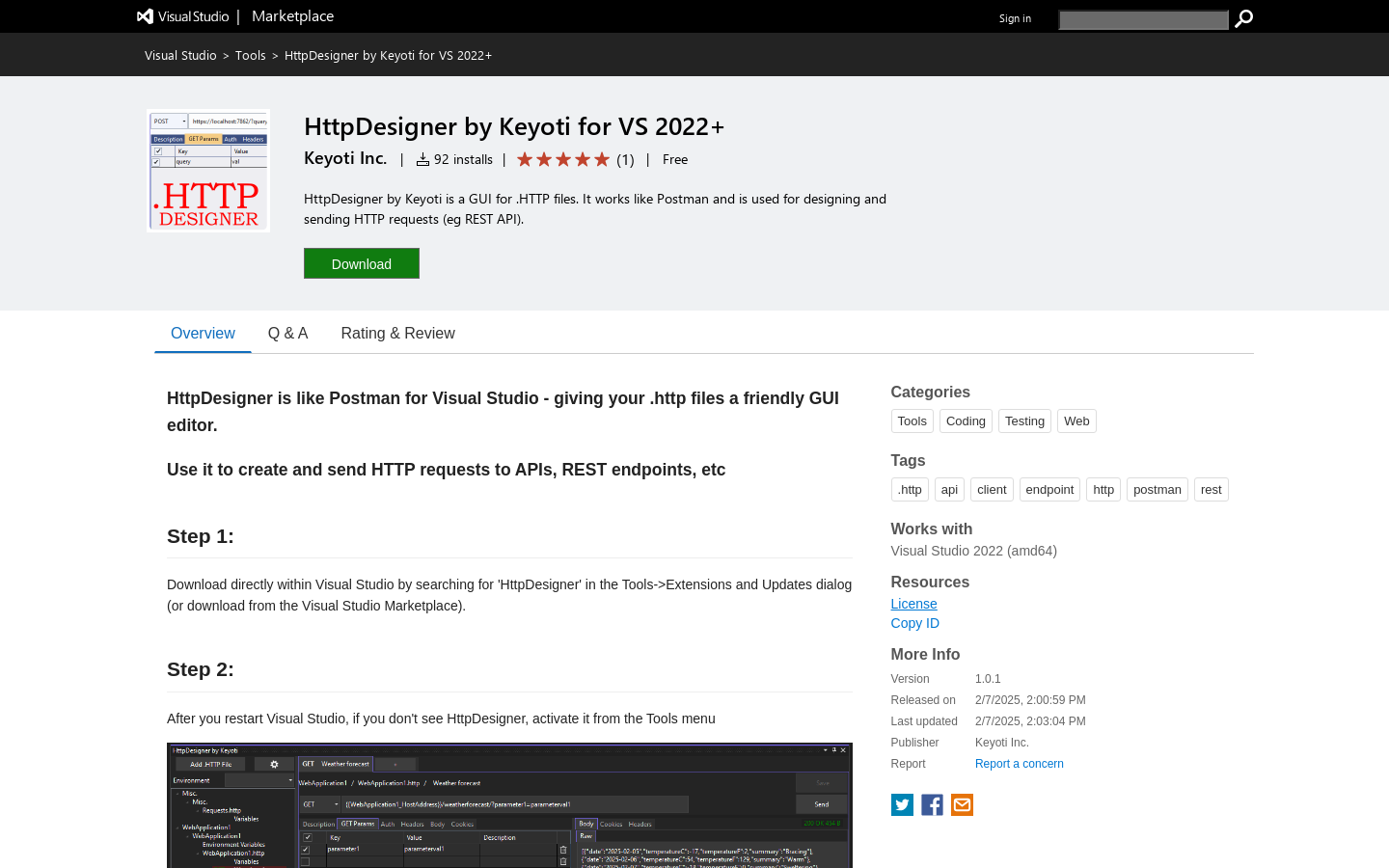Click the http tag
This screenshot has height=868, width=1389.
point(1103,490)
